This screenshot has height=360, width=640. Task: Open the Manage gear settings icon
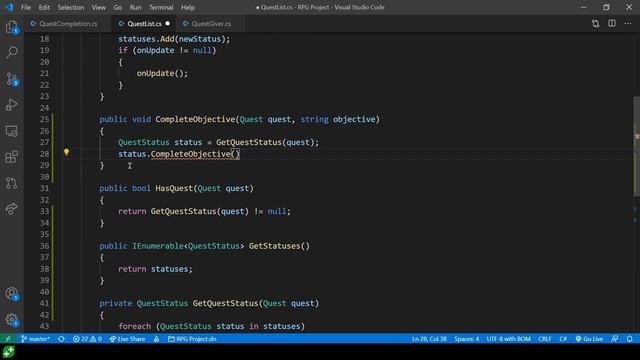click(11, 320)
